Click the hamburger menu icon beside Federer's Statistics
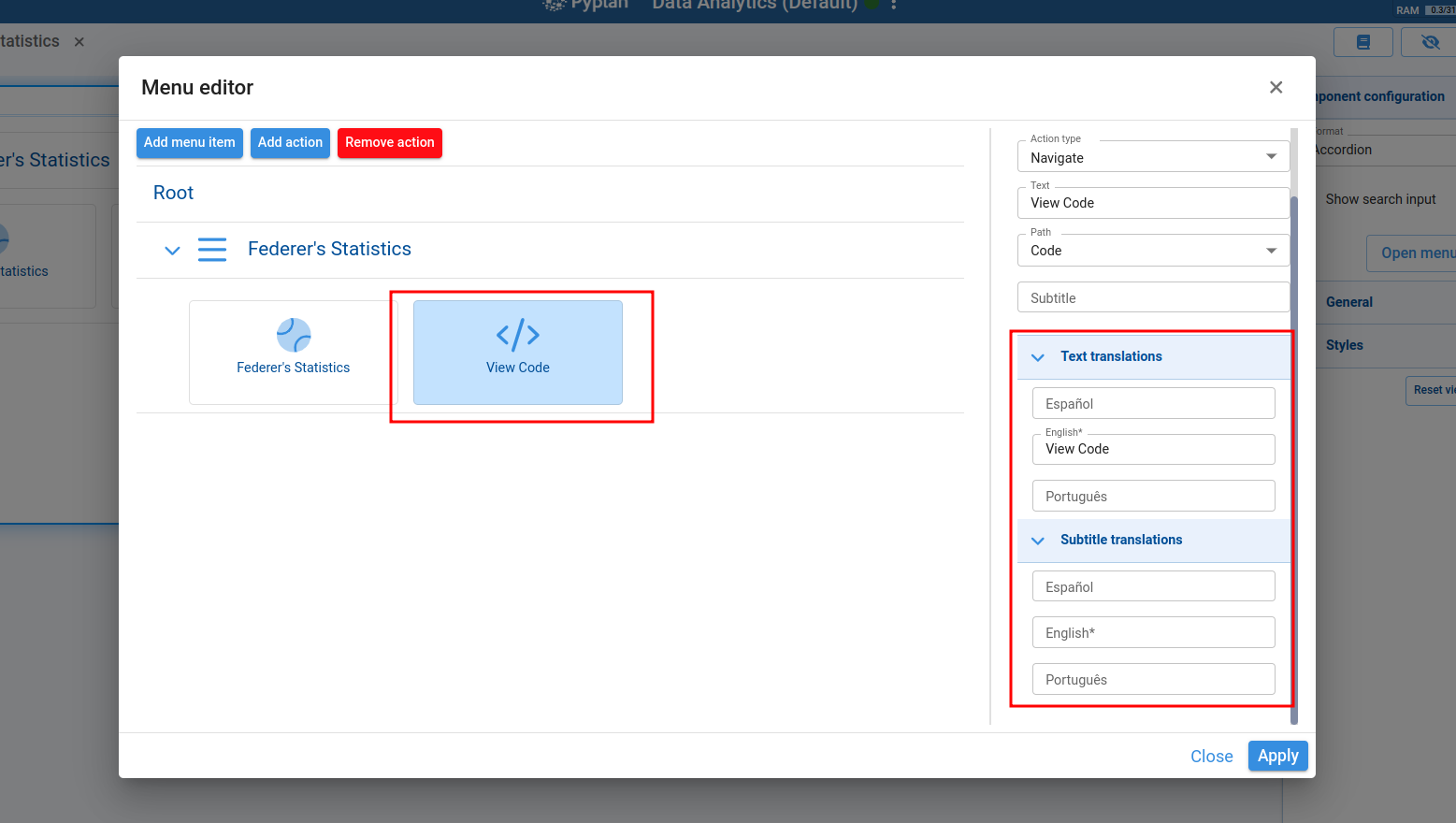The width and height of the screenshot is (1456, 823). (x=212, y=250)
